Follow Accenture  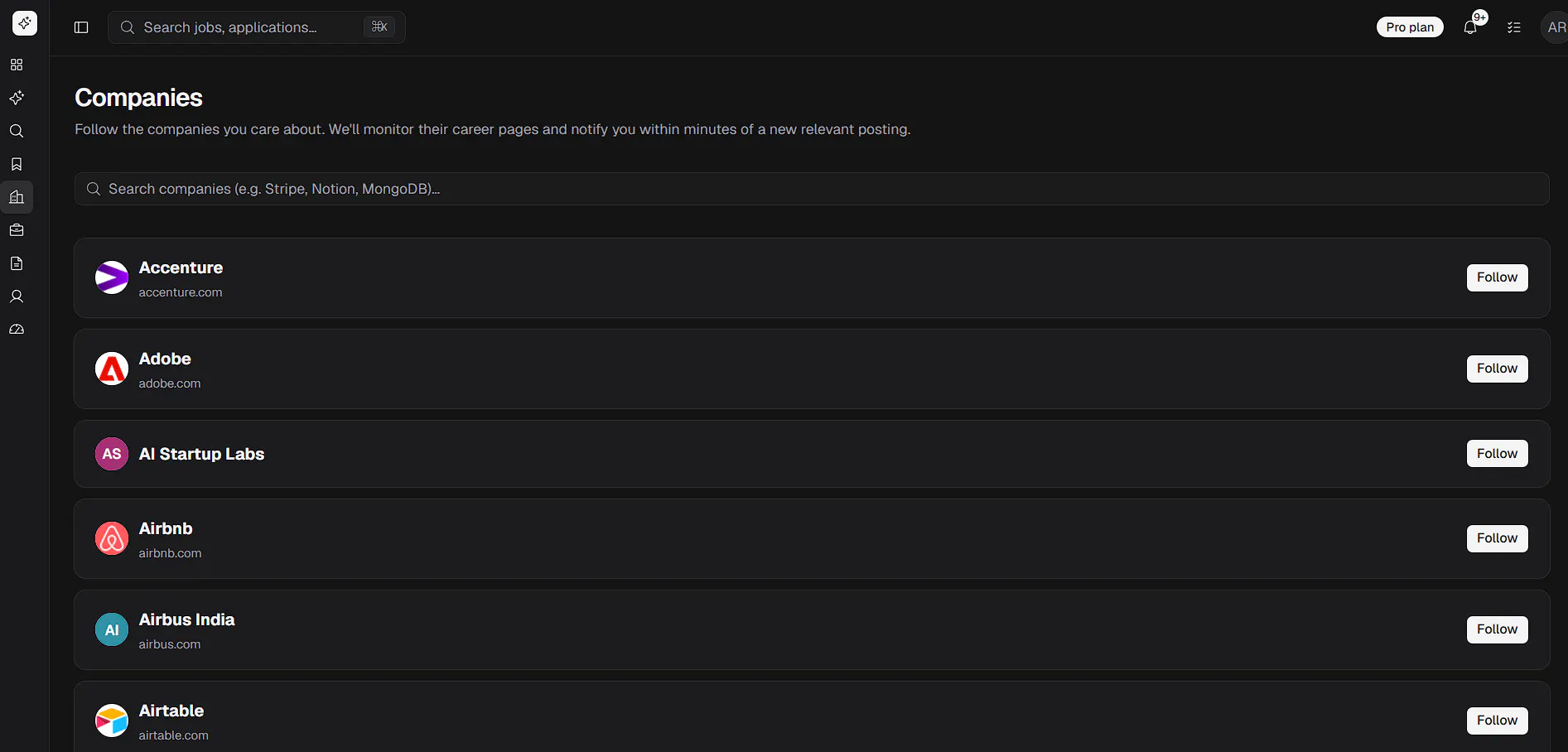1497,277
